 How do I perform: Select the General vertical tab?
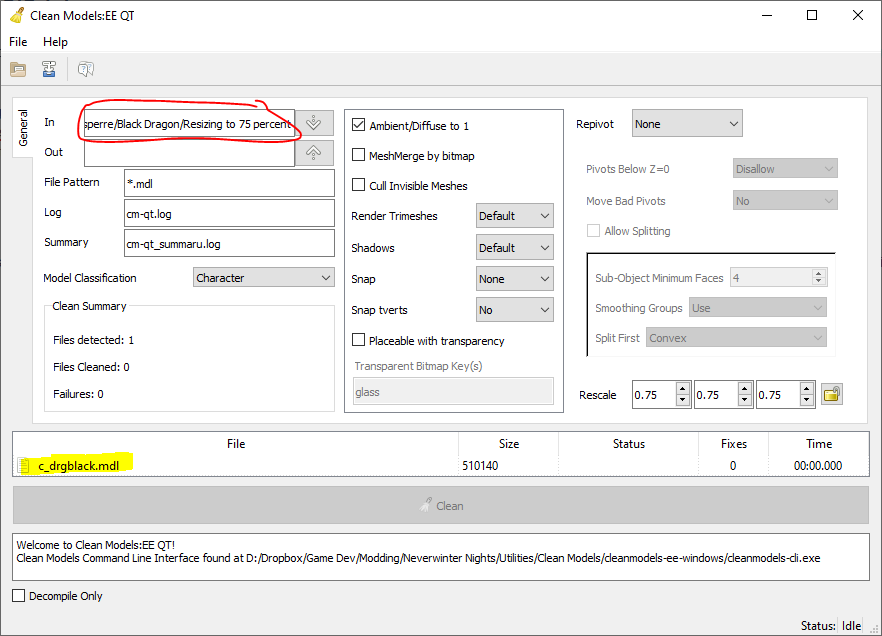point(23,128)
